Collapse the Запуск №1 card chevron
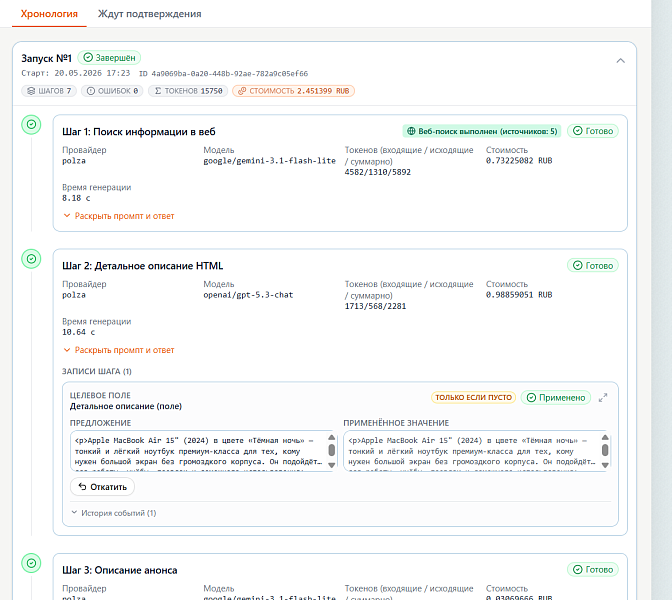The width and height of the screenshot is (672, 600). click(620, 60)
